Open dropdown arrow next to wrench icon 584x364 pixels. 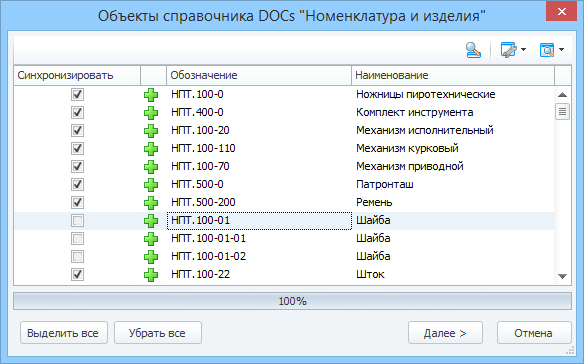tap(523, 50)
